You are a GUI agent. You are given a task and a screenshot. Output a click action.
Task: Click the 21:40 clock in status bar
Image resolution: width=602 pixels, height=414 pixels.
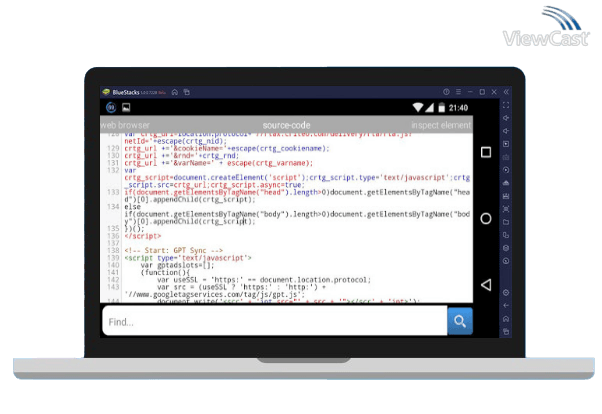pos(458,108)
